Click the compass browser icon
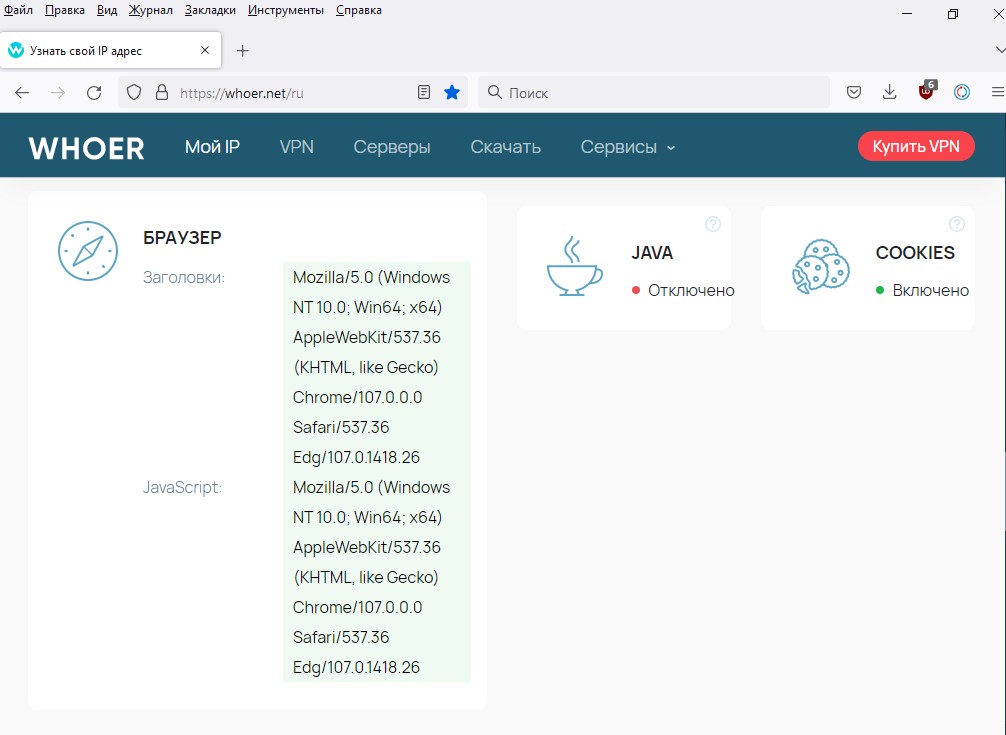The height and width of the screenshot is (735, 1006). tap(88, 251)
